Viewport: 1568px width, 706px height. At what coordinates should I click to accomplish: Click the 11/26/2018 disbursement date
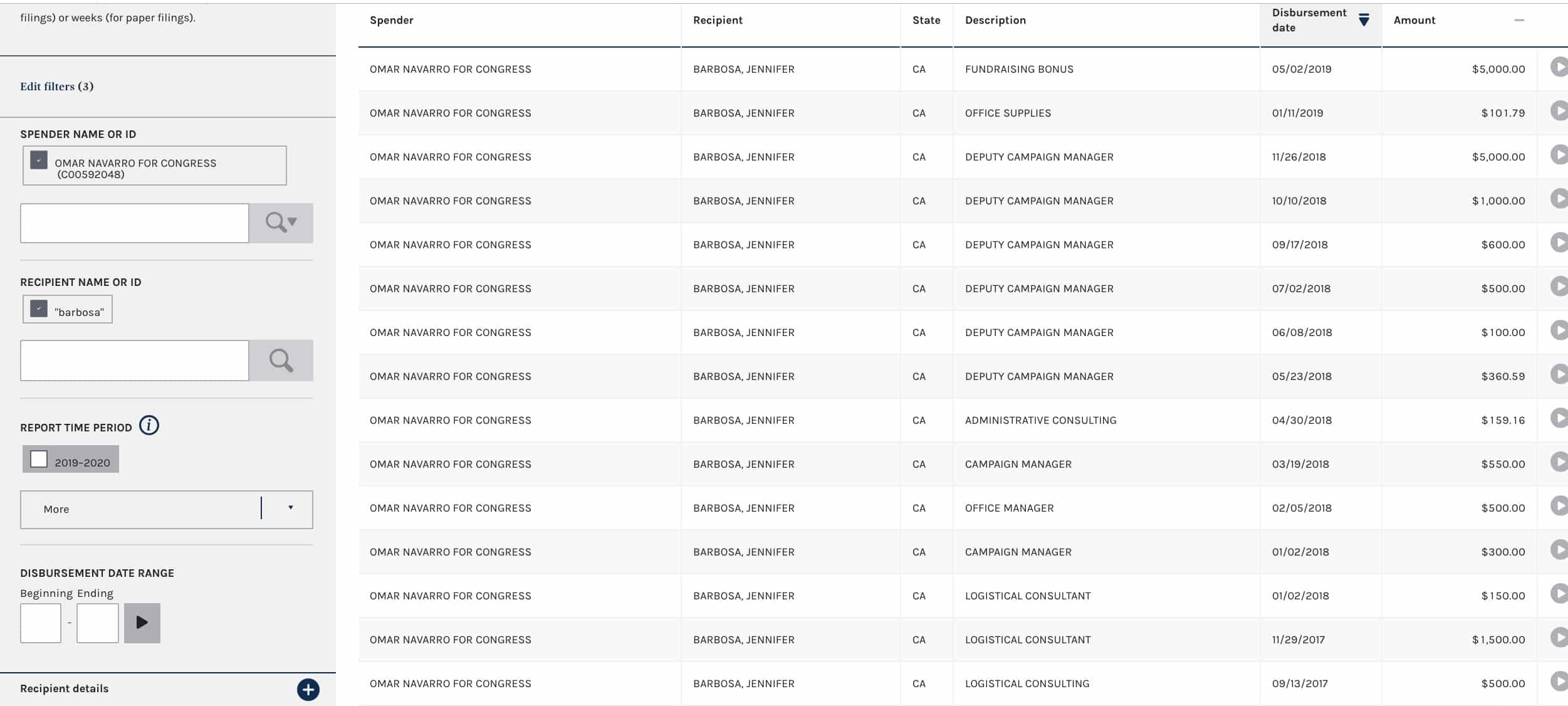click(x=1299, y=157)
